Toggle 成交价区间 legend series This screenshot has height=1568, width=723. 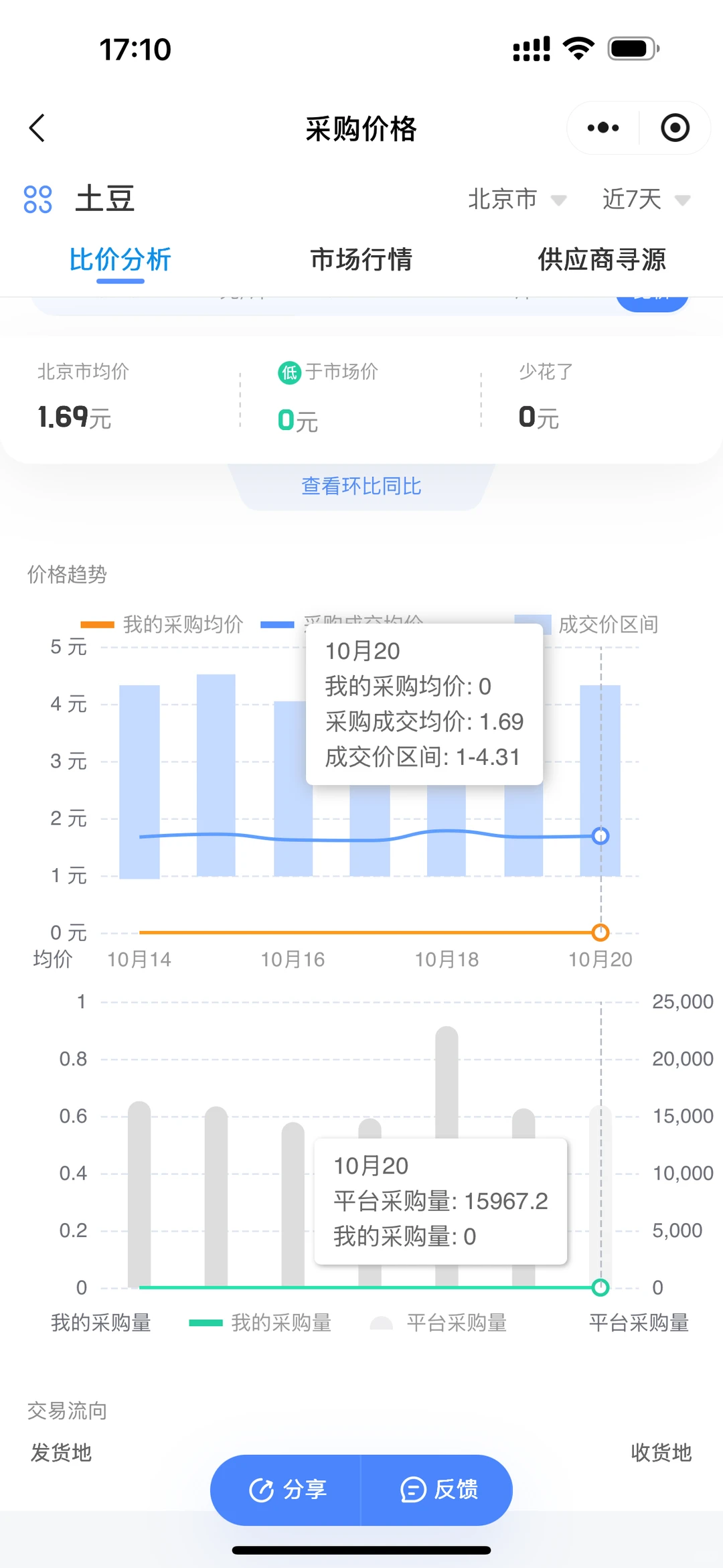(586, 624)
